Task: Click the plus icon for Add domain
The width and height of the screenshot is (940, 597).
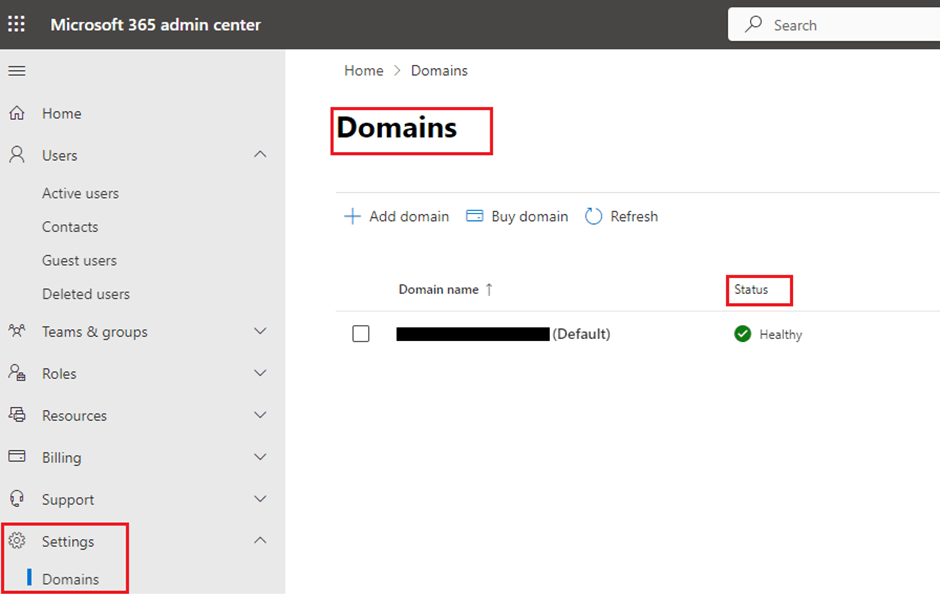Action: [352, 216]
